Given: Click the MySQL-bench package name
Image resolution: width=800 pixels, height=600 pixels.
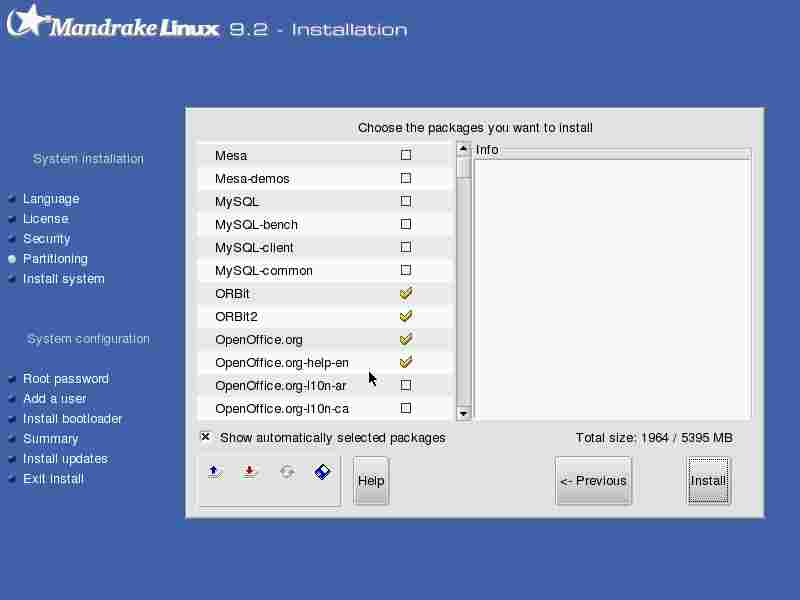Looking at the screenshot, I should [256, 224].
